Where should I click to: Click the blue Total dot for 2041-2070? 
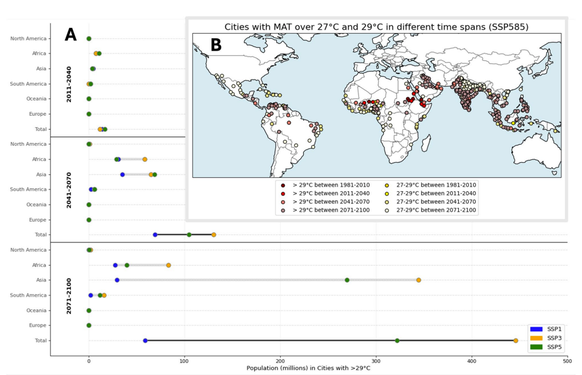click(x=155, y=235)
